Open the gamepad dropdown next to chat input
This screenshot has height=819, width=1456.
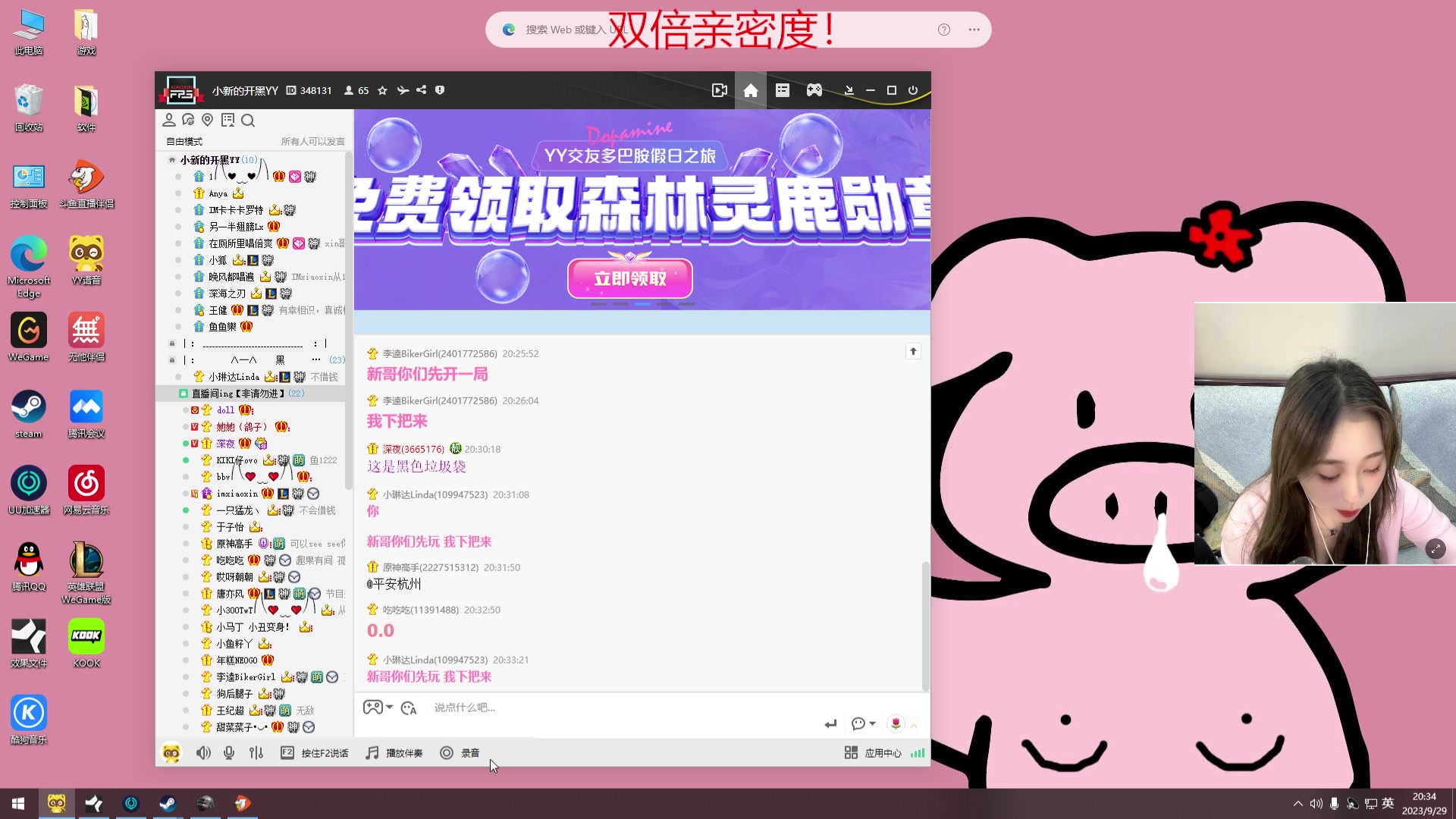coord(377,707)
